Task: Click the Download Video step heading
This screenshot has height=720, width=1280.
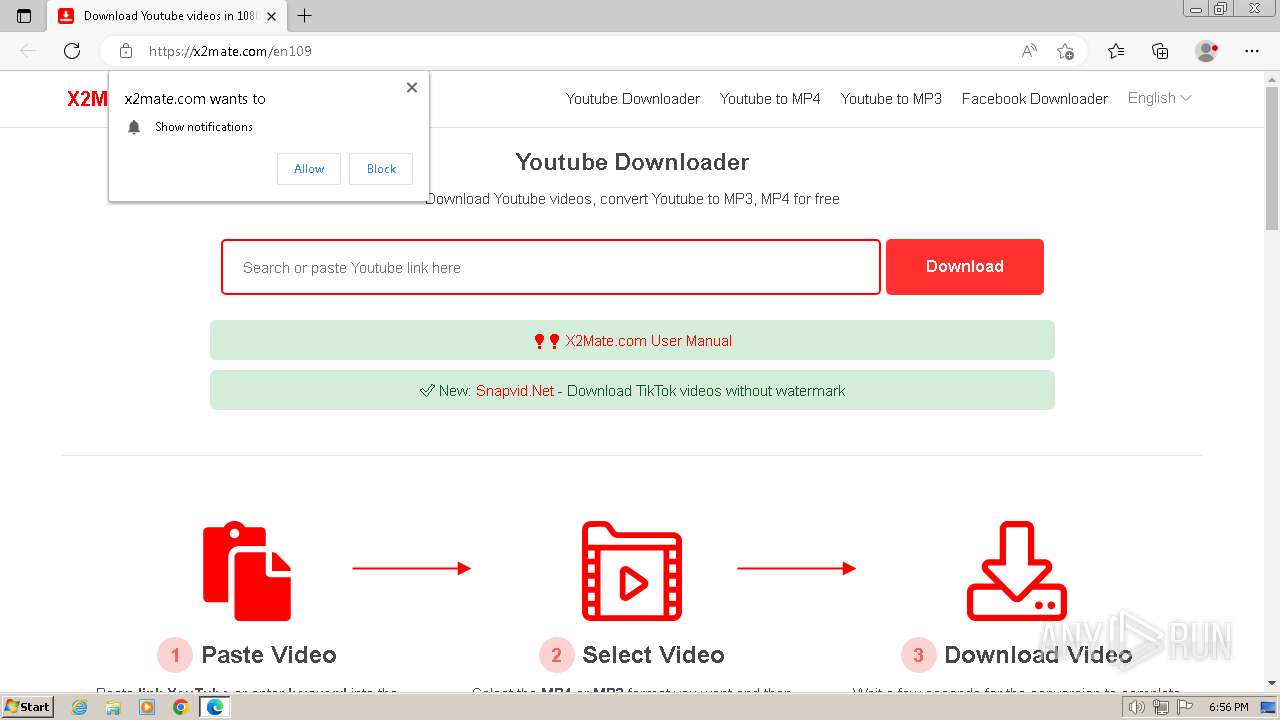Action: [1038, 655]
